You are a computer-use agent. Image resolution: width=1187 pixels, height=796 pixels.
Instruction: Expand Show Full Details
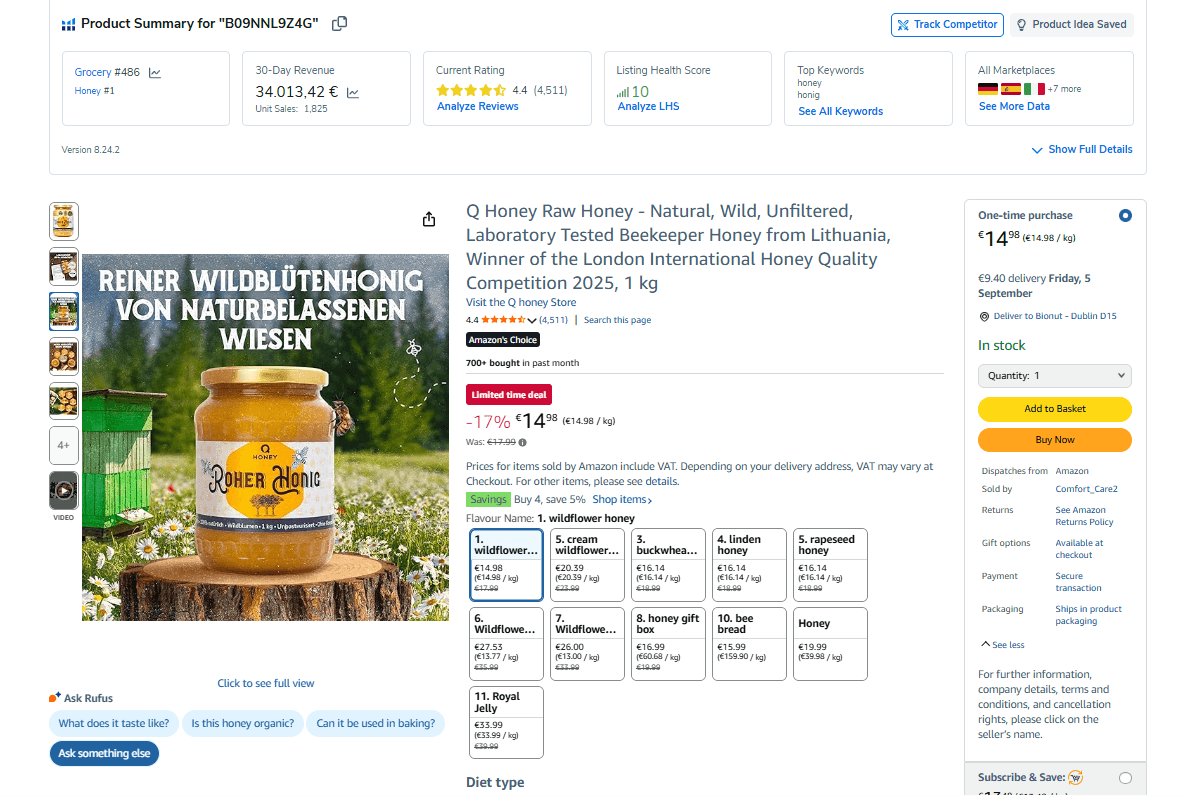coord(1082,149)
